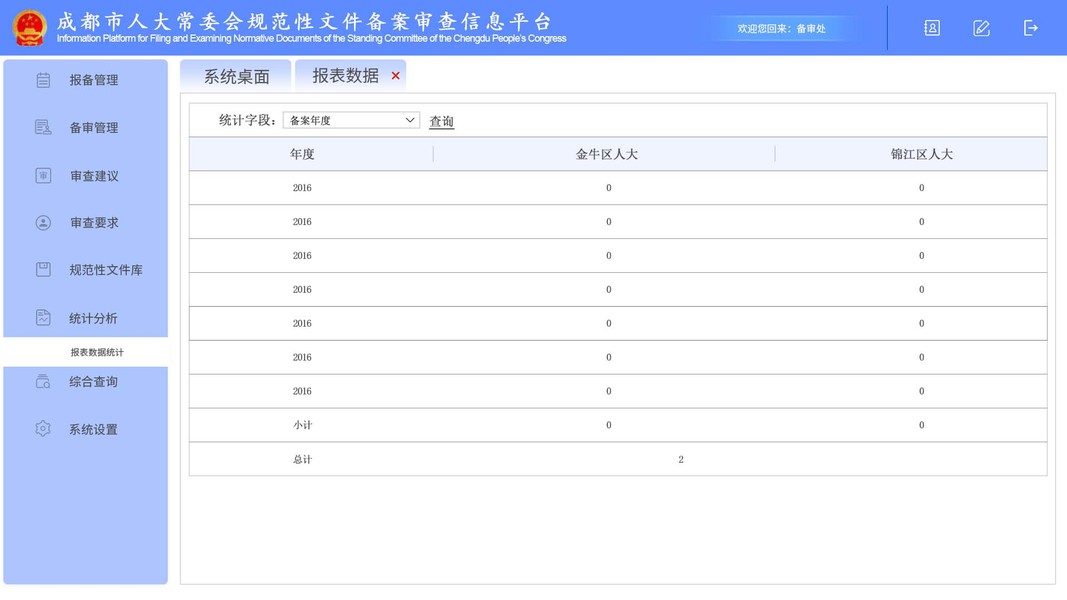Click the platform title 成都市人大常委会
1067x600 pixels.
(x=303, y=21)
